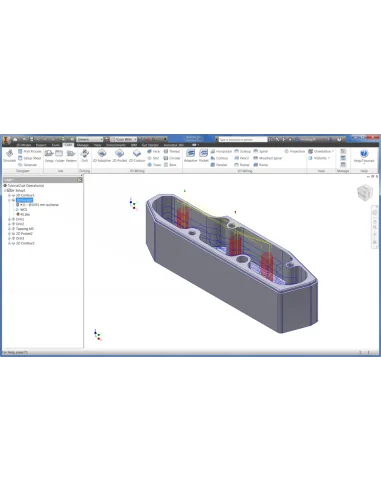Image resolution: width=381 pixels, height=492 pixels.
Task: Click the Post Process button
Action: 30,151
